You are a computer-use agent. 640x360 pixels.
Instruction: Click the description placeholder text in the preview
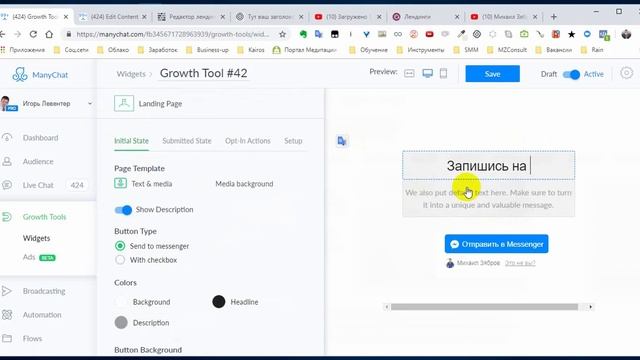[x=489, y=199]
